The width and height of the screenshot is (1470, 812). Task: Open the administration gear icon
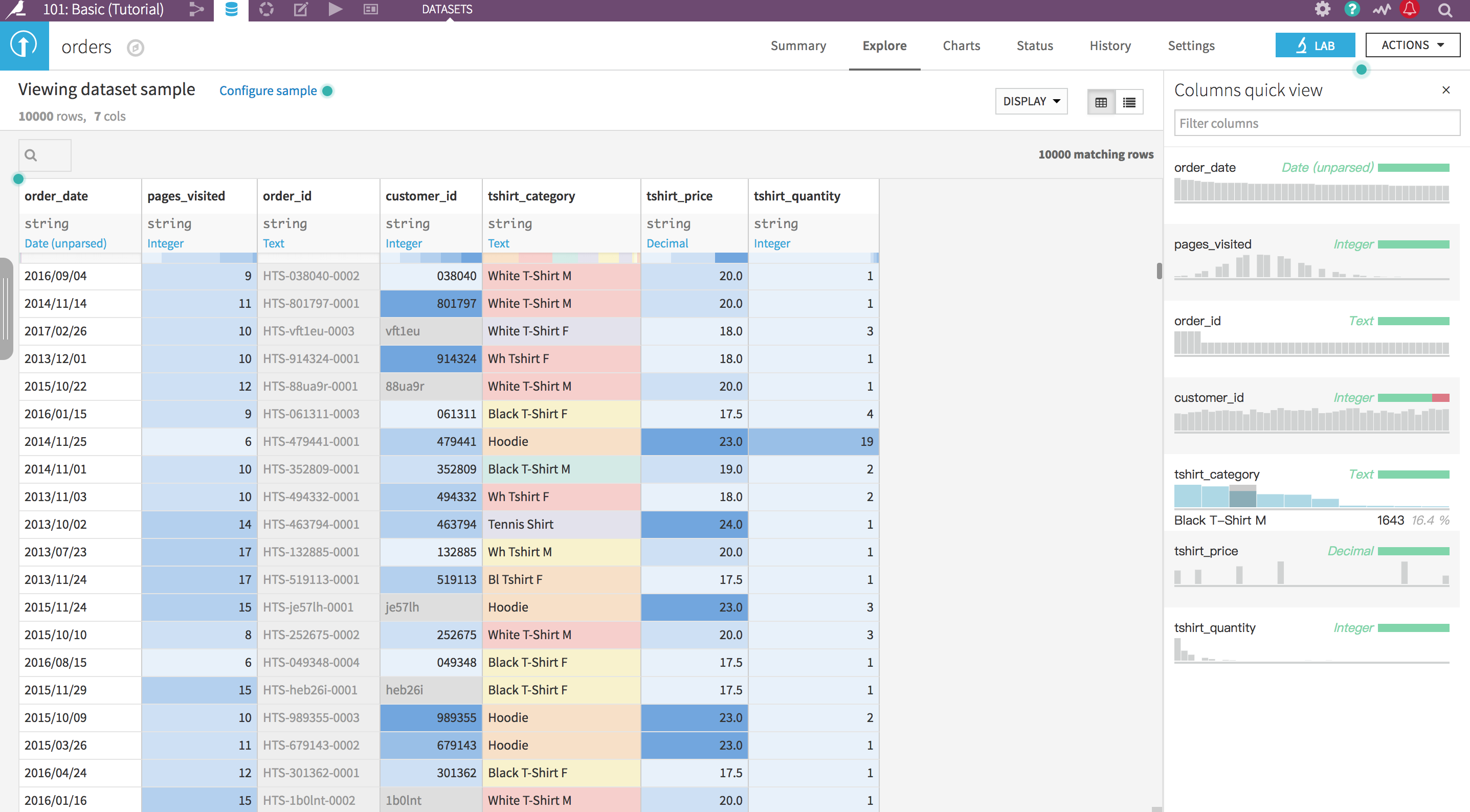point(1322,9)
